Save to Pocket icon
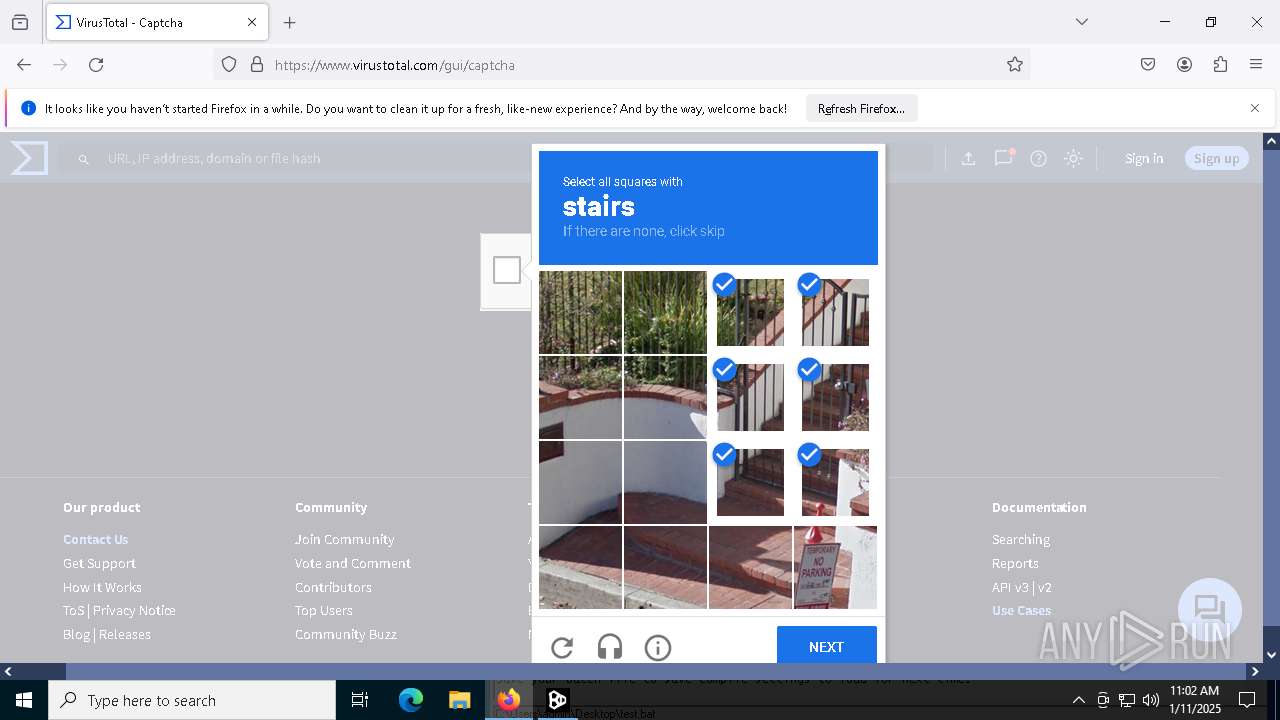The height and width of the screenshot is (720, 1280). point(1148,65)
